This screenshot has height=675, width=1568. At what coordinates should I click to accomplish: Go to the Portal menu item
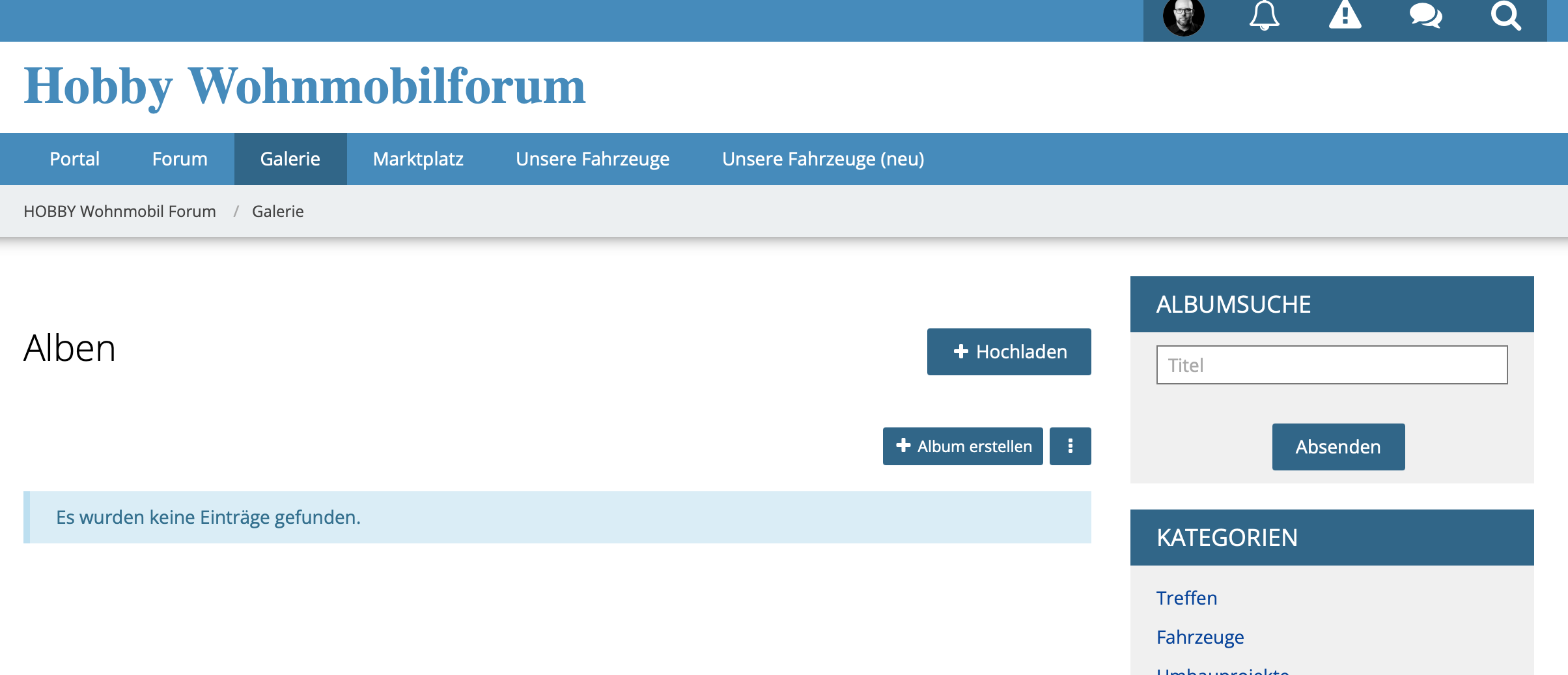click(75, 159)
